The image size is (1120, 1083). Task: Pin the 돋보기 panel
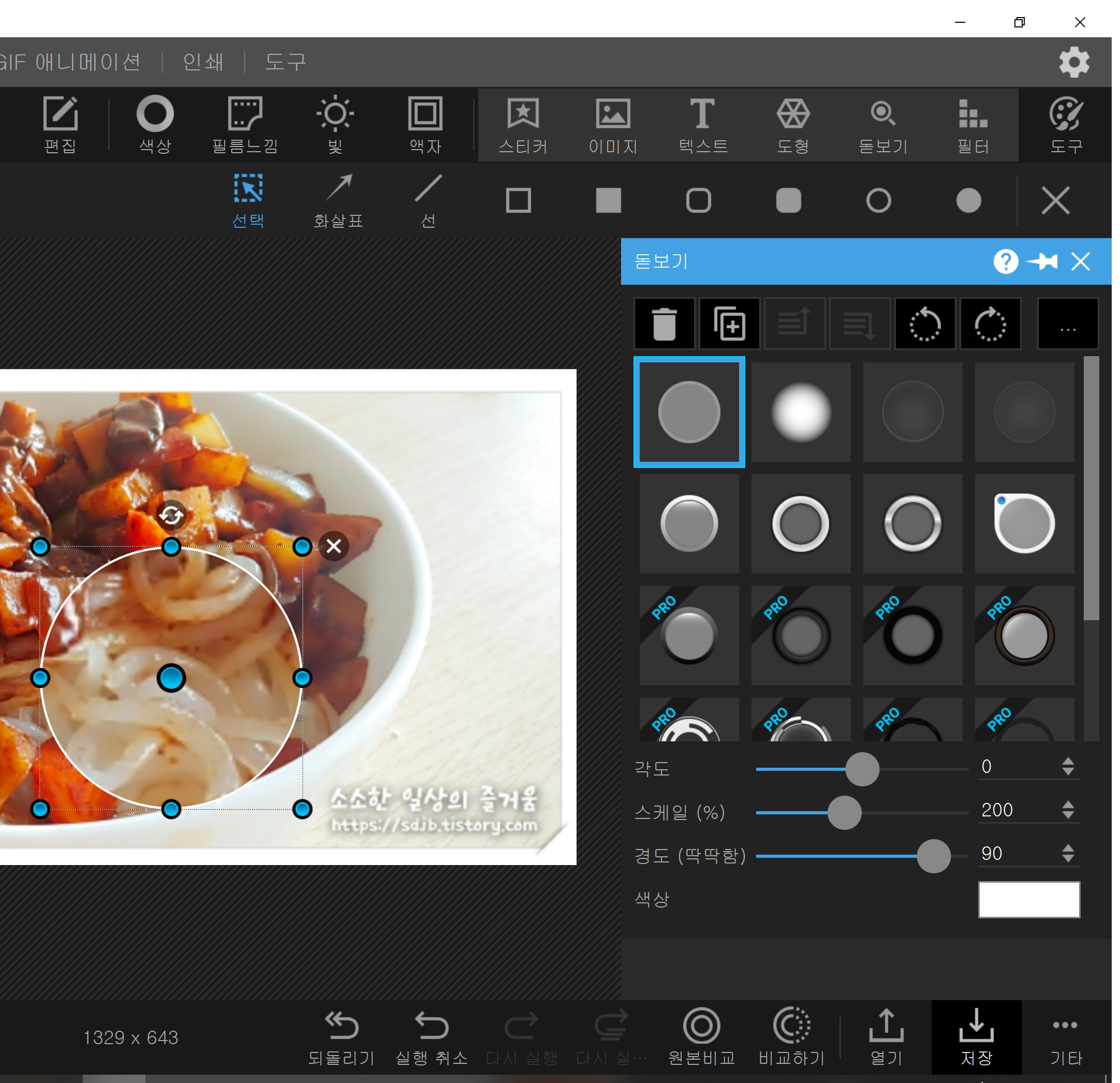point(1042,262)
